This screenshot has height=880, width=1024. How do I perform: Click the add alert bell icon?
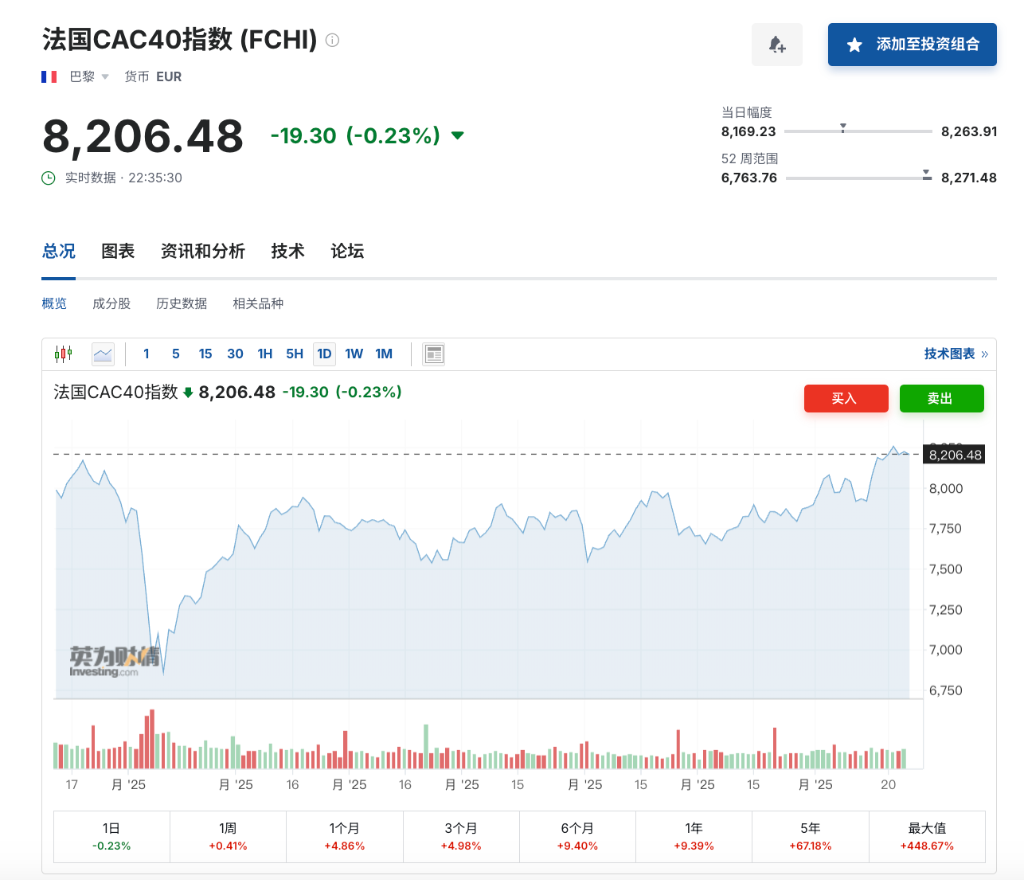(777, 45)
